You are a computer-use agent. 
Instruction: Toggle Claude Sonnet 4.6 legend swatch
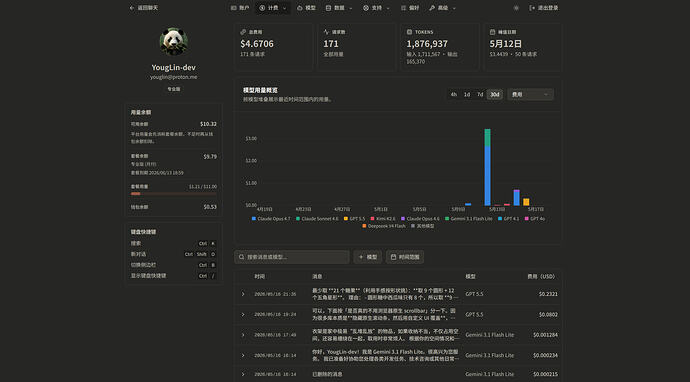pyautogui.click(x=298, y=219)
